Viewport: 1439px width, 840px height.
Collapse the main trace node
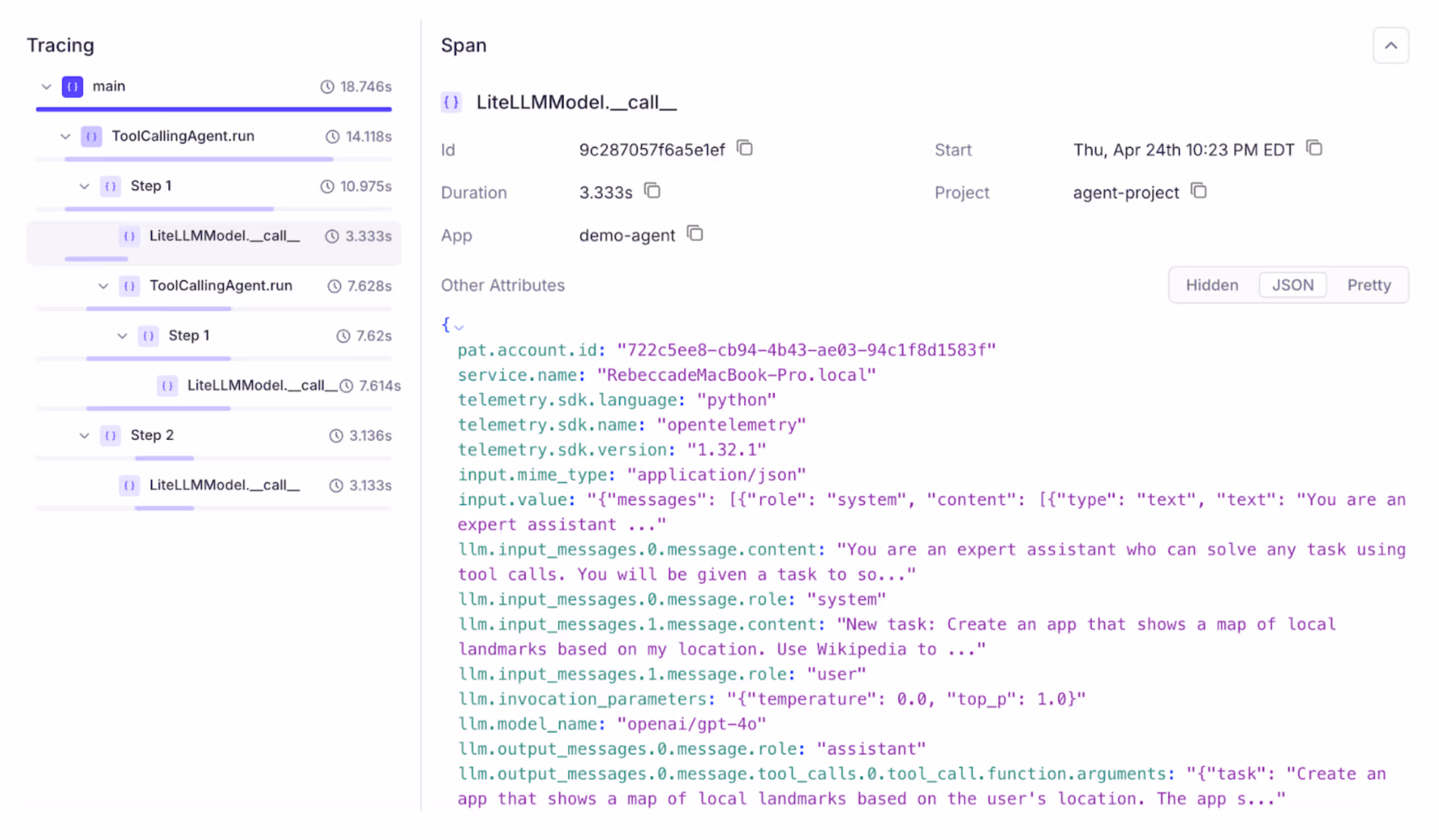point(46,86)
